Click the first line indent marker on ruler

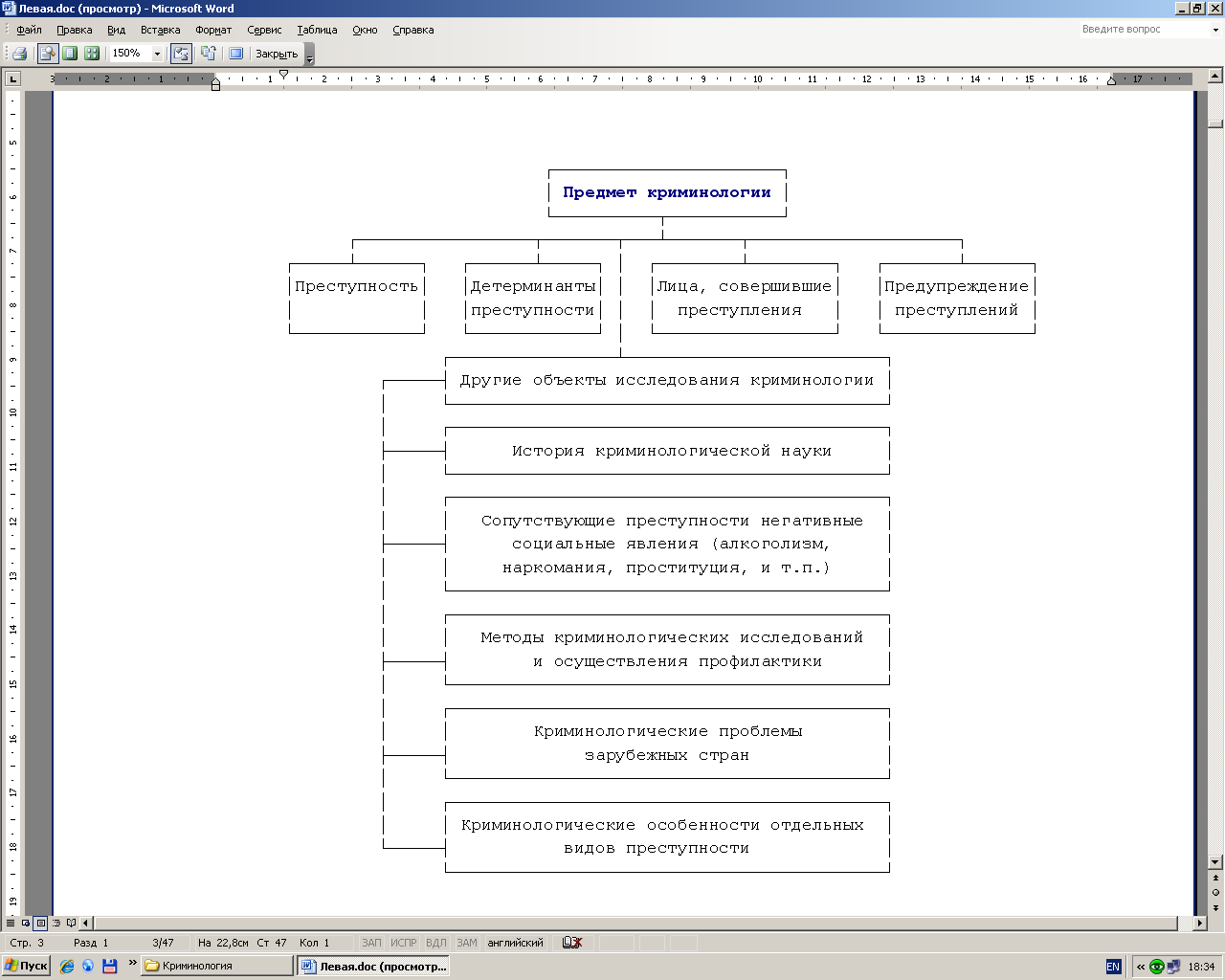click(283, 74)
